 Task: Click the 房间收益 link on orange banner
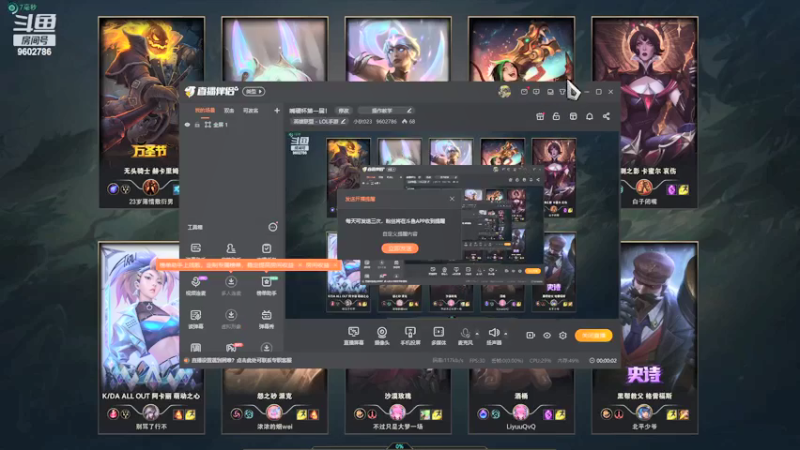317,265
